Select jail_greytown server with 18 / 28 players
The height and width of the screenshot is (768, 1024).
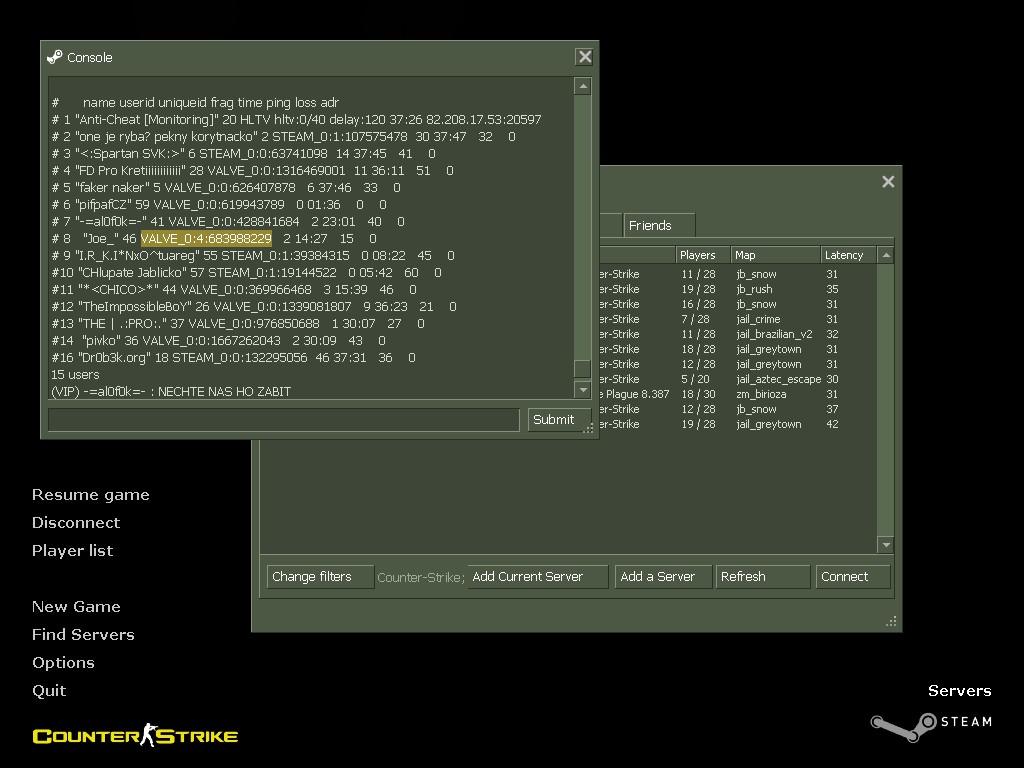(x=738, y=349)
